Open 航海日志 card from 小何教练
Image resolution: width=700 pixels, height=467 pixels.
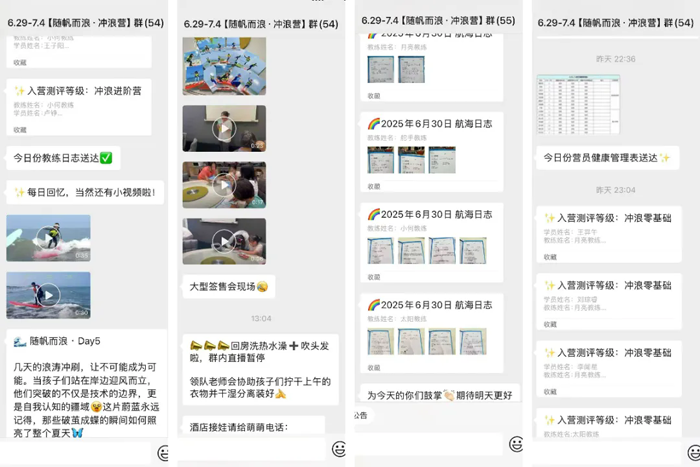pos(428,240)
